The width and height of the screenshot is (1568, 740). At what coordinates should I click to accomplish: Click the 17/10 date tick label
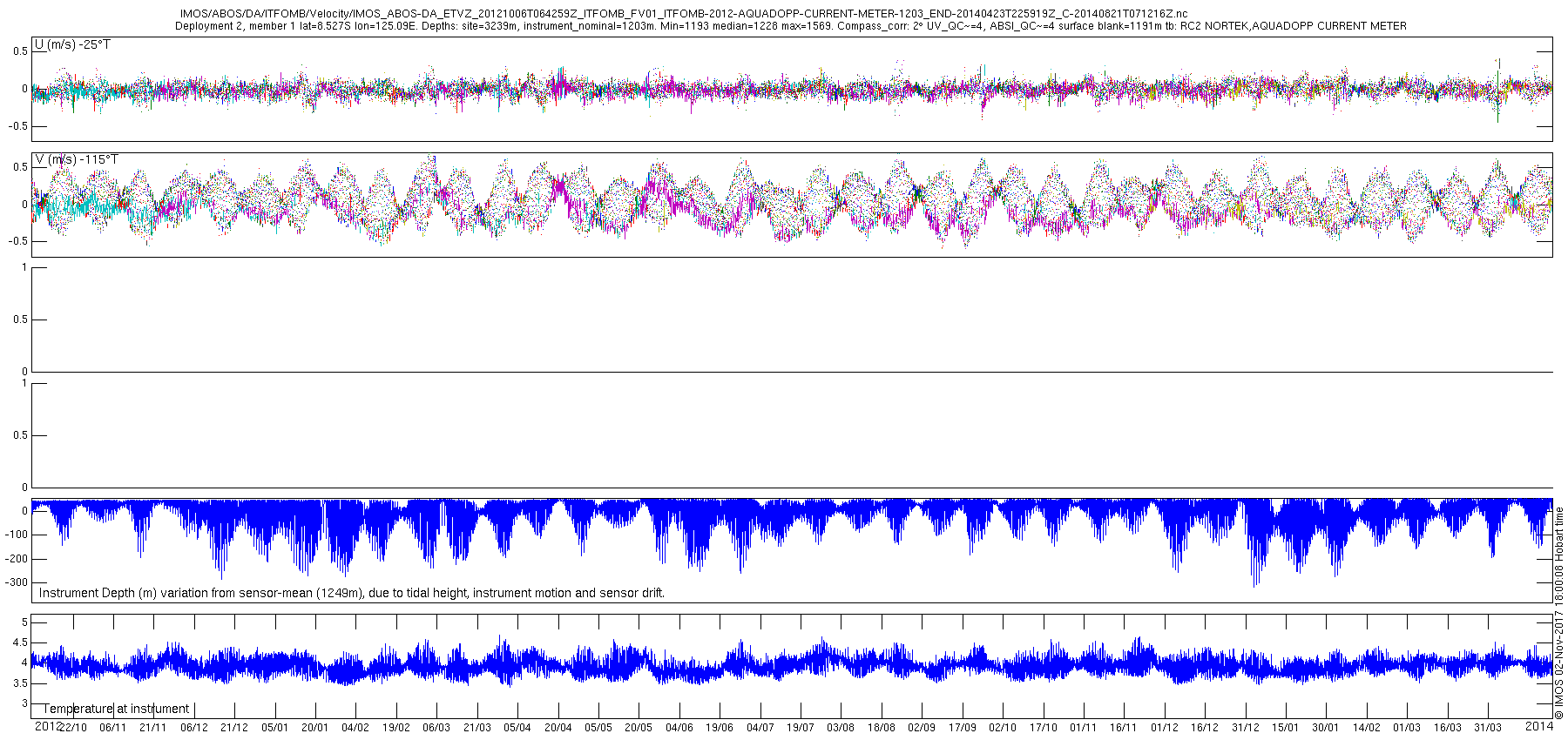[x=1044, y=728]
